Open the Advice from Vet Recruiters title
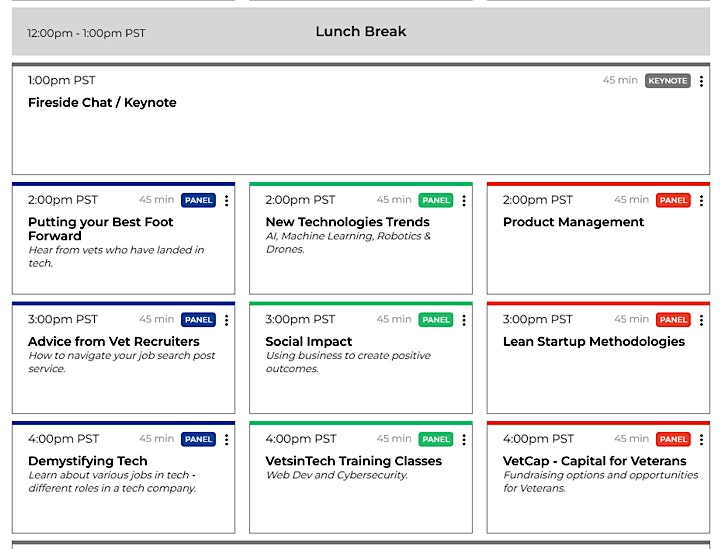The image size is (720, 549). (x=114, y=342)
